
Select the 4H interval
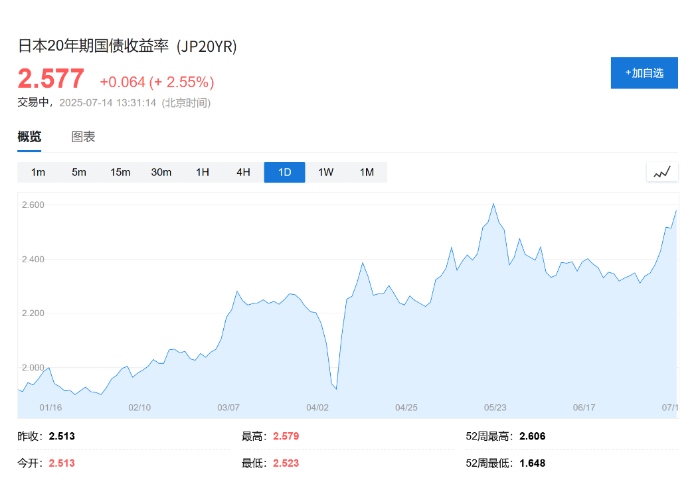pyautogui.click(x=243, y=172)
